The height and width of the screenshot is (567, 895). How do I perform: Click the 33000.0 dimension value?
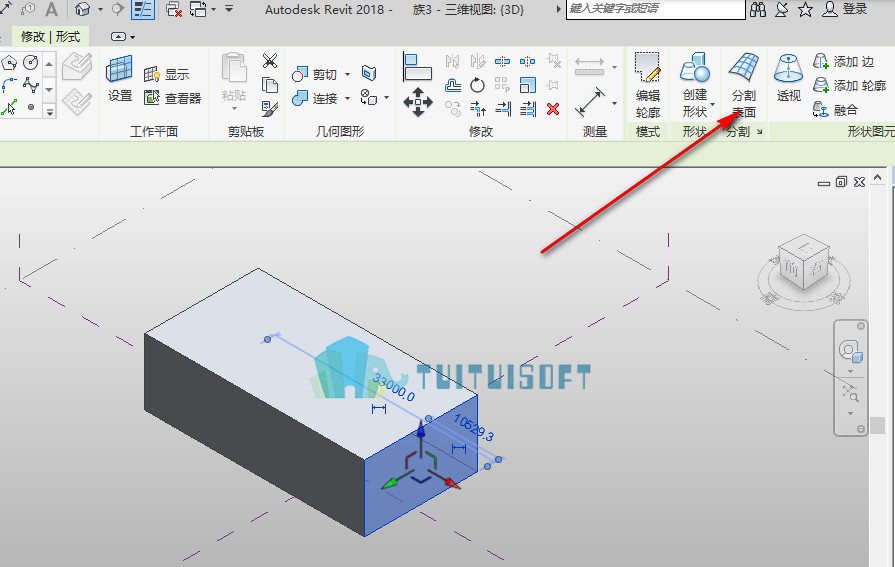pos(393,388)
